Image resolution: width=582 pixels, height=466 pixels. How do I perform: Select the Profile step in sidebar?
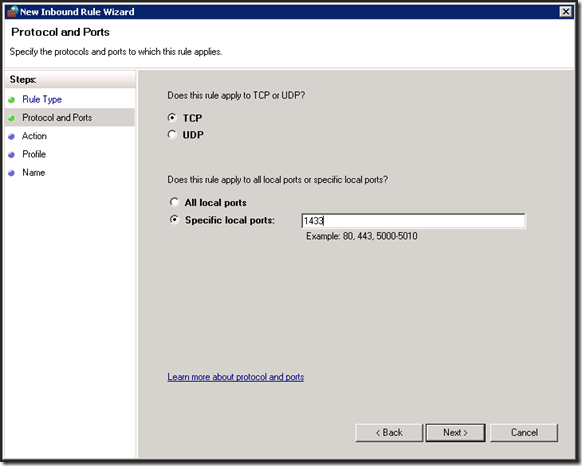[34, 154]
